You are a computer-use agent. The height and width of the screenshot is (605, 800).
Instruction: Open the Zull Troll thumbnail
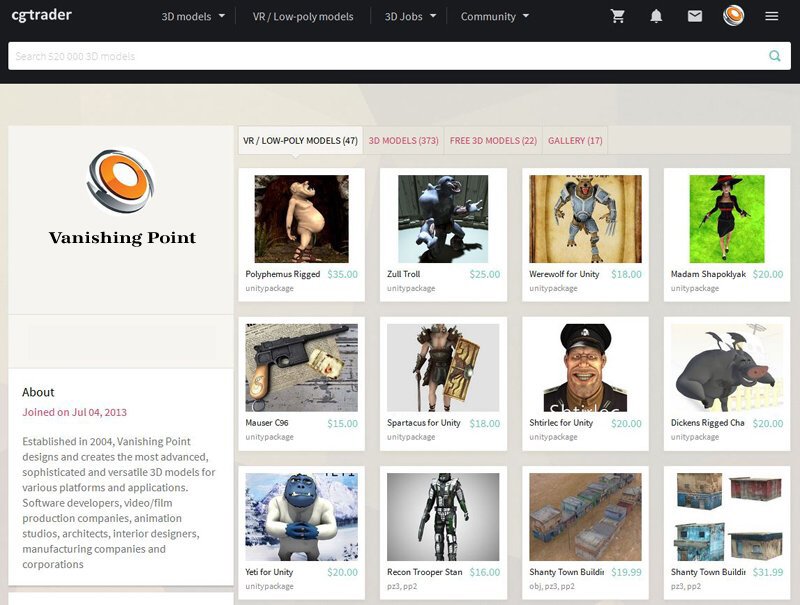(x=443, y=219)
